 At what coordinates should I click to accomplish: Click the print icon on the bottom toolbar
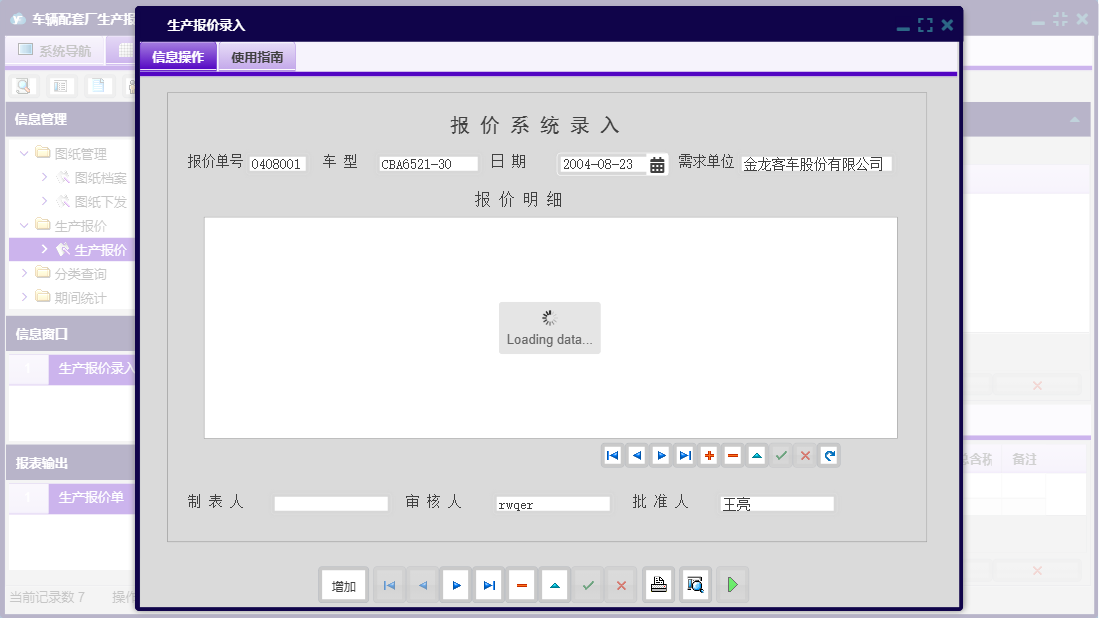coord(658,585)
